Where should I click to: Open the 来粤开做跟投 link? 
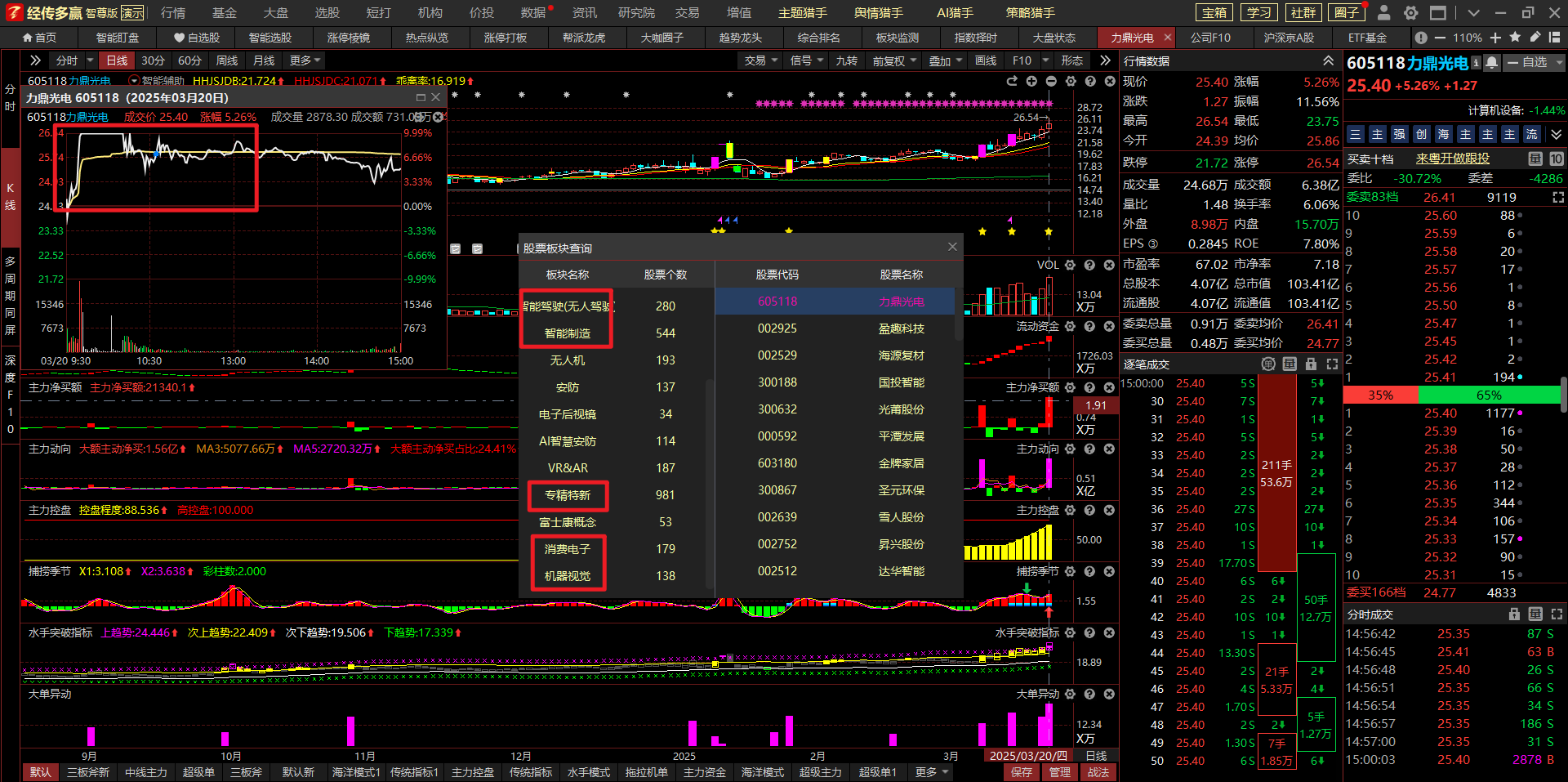(x=1452, y=159)
